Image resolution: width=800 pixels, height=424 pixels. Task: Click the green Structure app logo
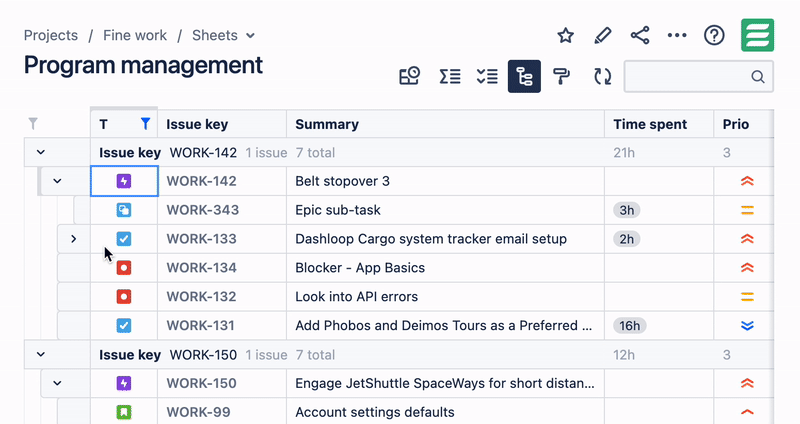click(x=757, y=35)
